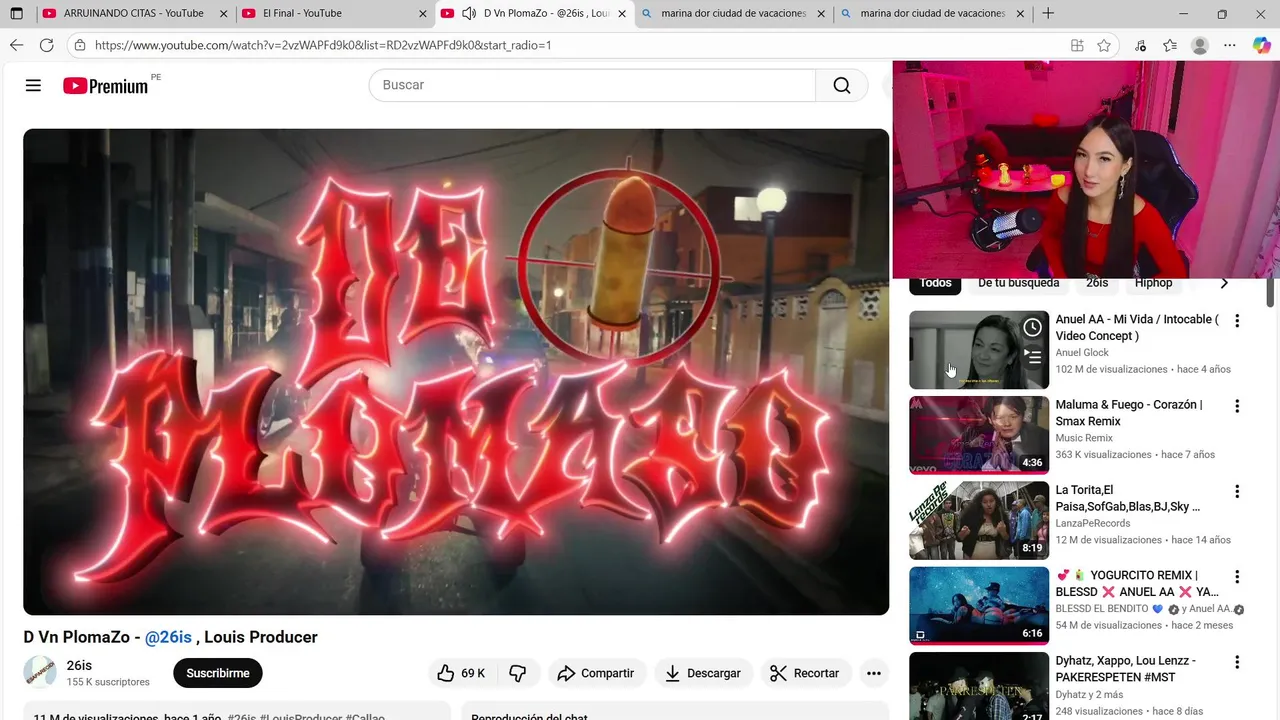View site information icon in address bar
The height and width of the screenshot is (720, 1280).
(80, 45)
